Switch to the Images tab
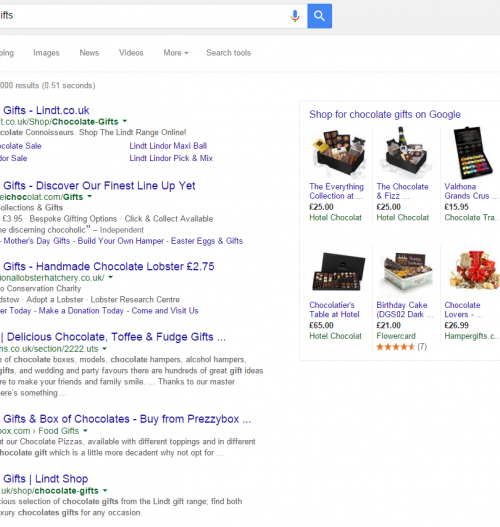 (x=46, y=53)
